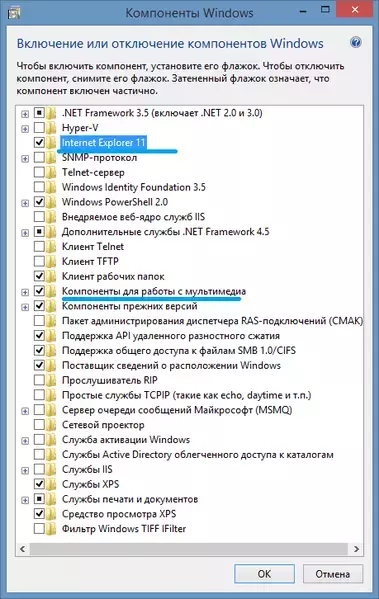Select Windows Identity Foundation 3.5 entry
The width and height of the screenshot is (379, 599).
(134, 187)
